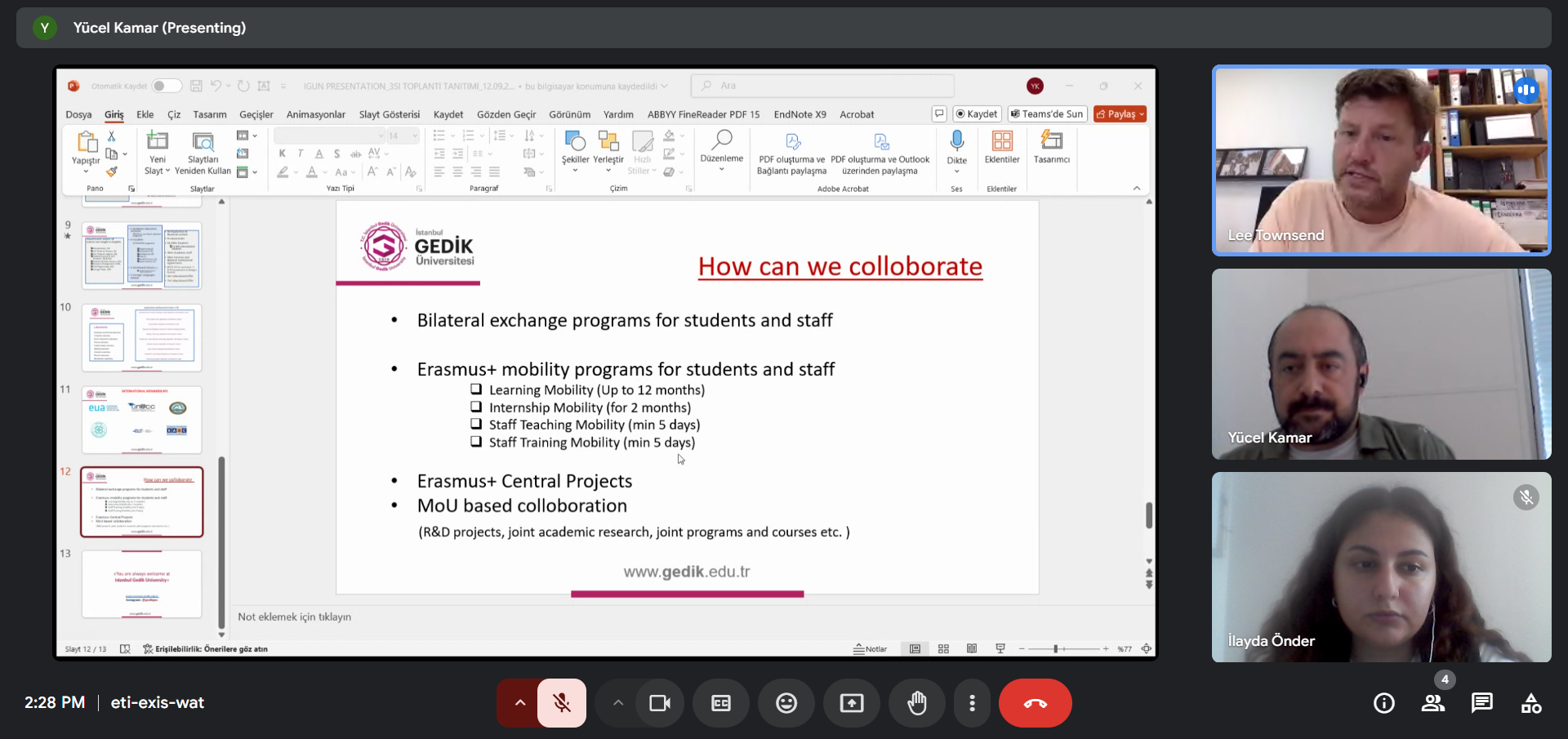Toggle text shadow S button

[x=336, y=154]
